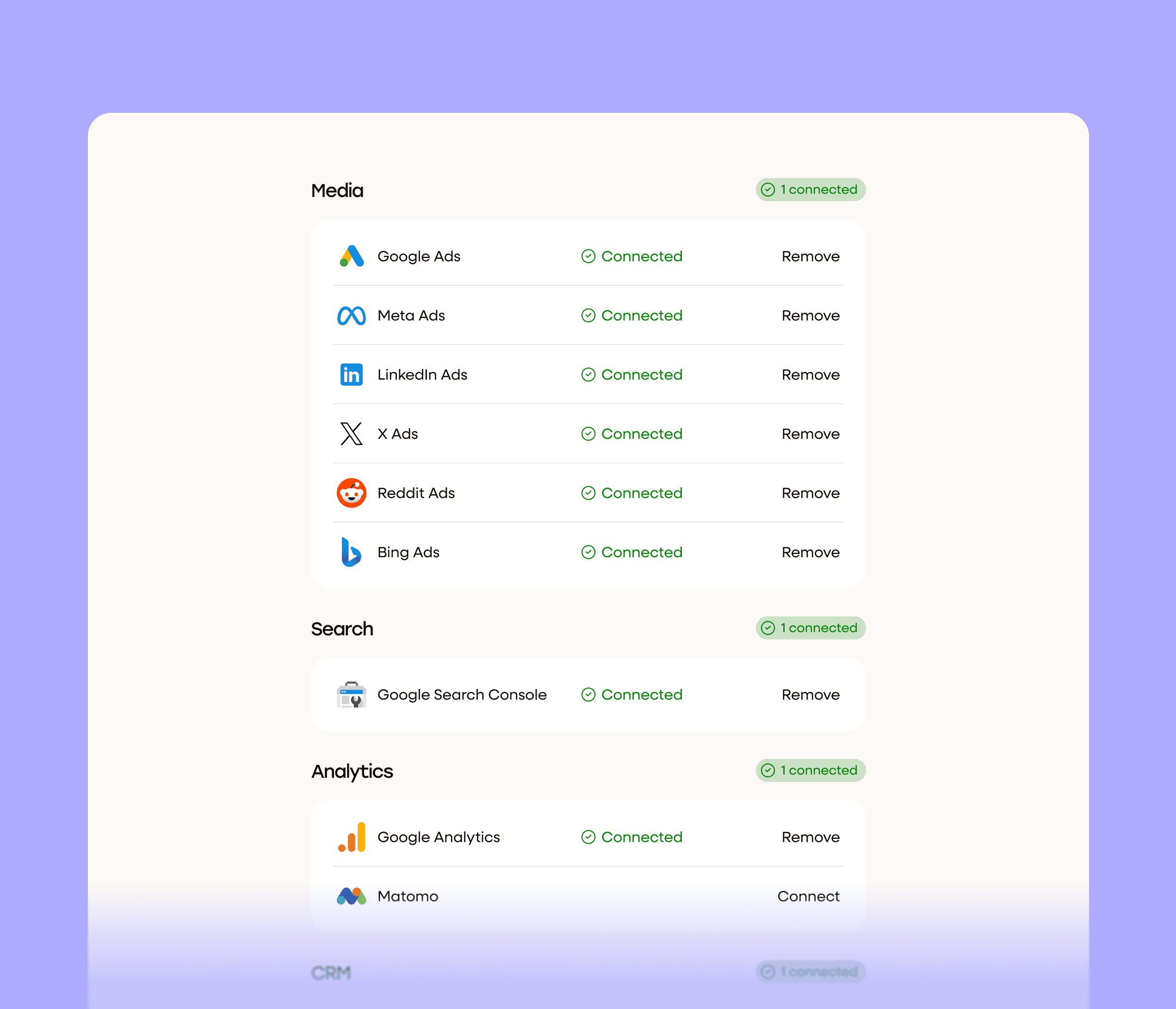This screenshot has height=1009, width=1176.
Task: Click the Reddit Ads mascot icon
Action: pyautogui.click(x=351, y=493)
